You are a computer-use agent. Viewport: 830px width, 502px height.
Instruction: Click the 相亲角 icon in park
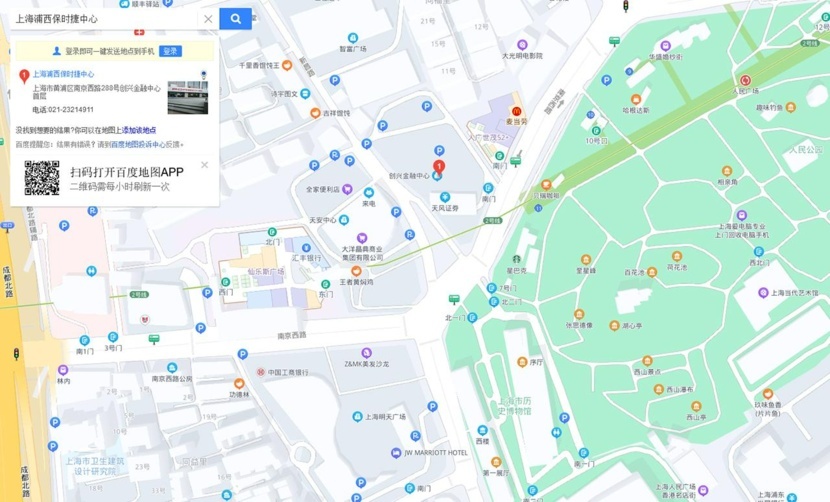tap(727, 171)
